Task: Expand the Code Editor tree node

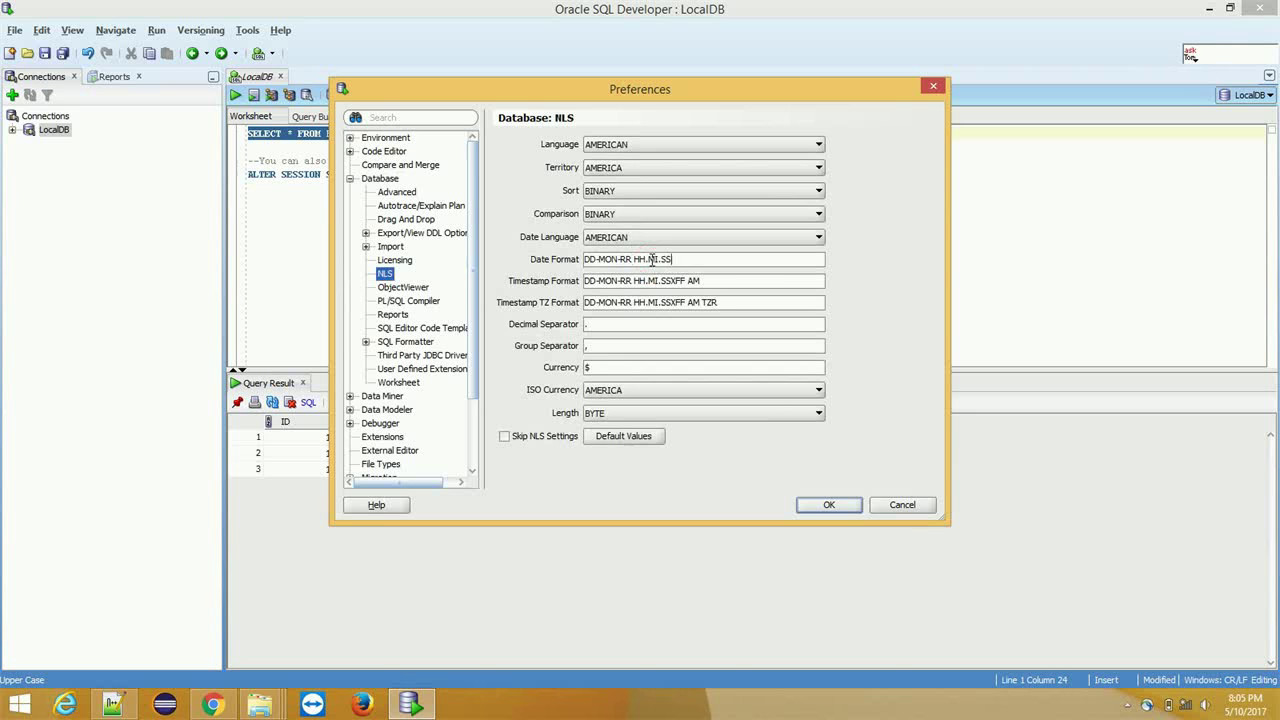Action: (x=350, y=151)
